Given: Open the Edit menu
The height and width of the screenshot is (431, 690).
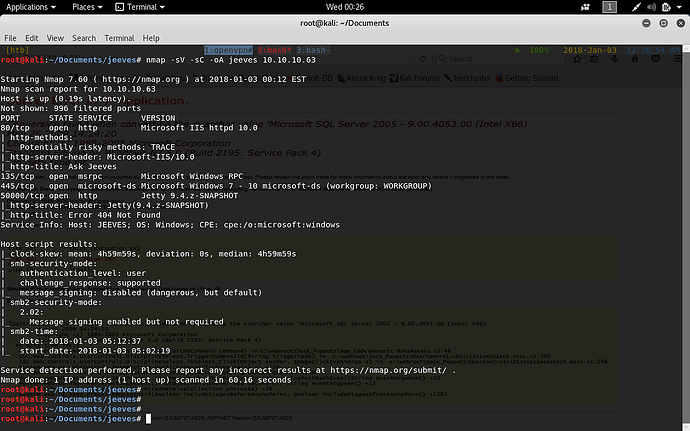Looking at the screenshot, I should click(31, 38).
